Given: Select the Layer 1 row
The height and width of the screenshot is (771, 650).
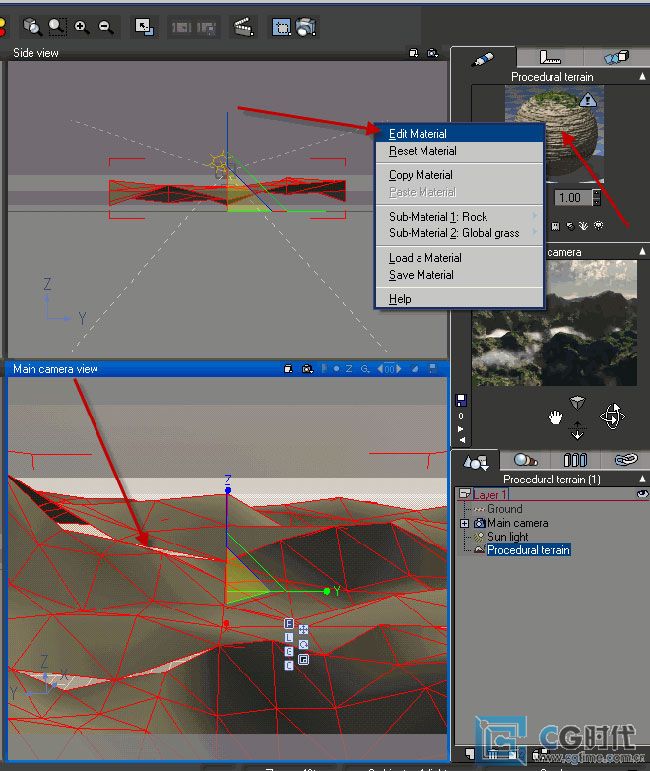Looking at the screenshot, I should tap(553, 494).
